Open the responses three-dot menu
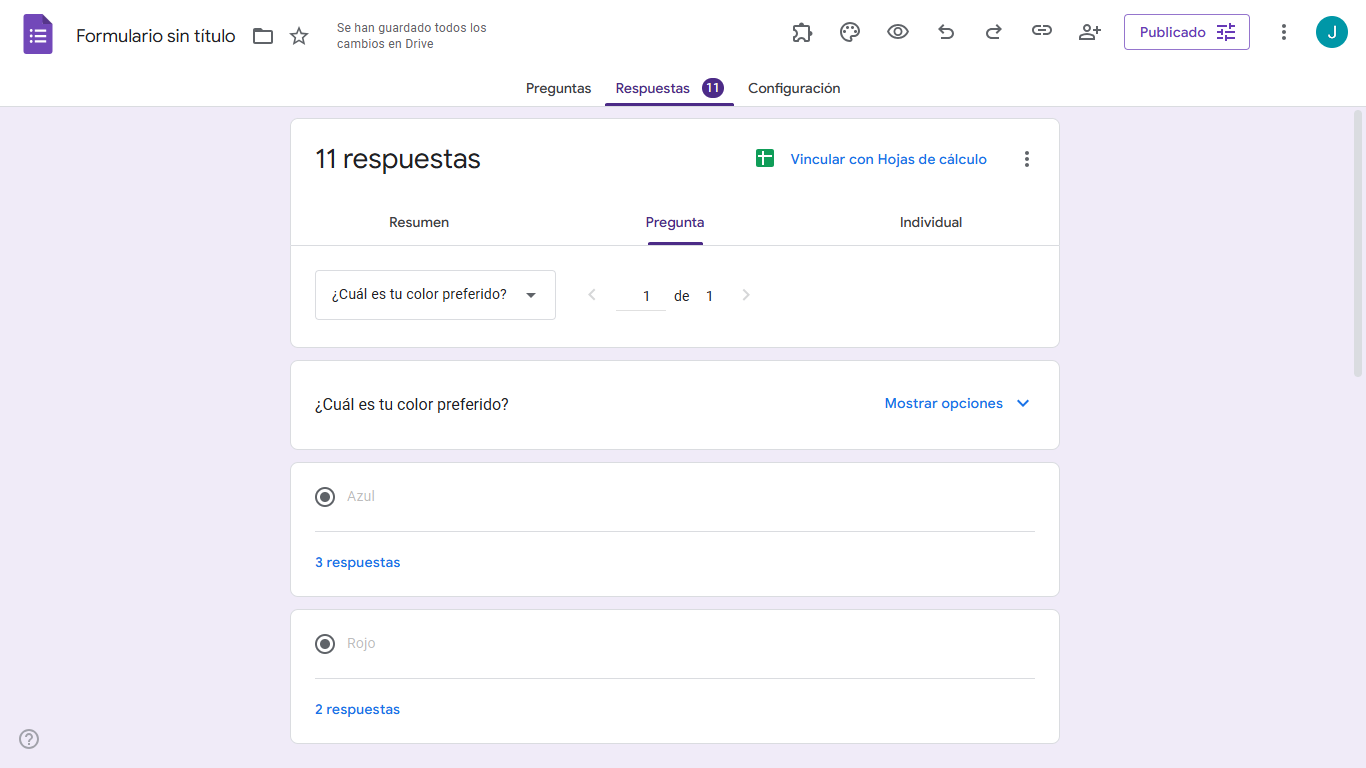 click(1026, 158)
